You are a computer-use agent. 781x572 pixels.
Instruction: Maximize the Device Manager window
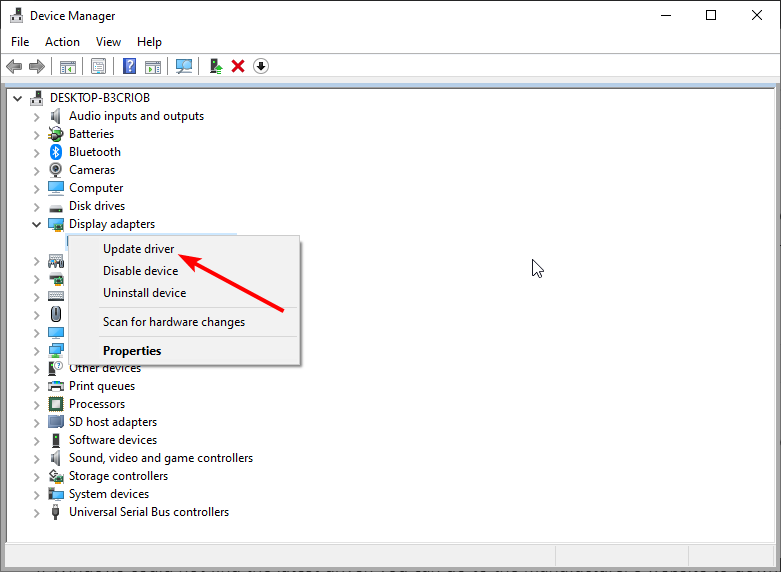[x=711, y=15]
